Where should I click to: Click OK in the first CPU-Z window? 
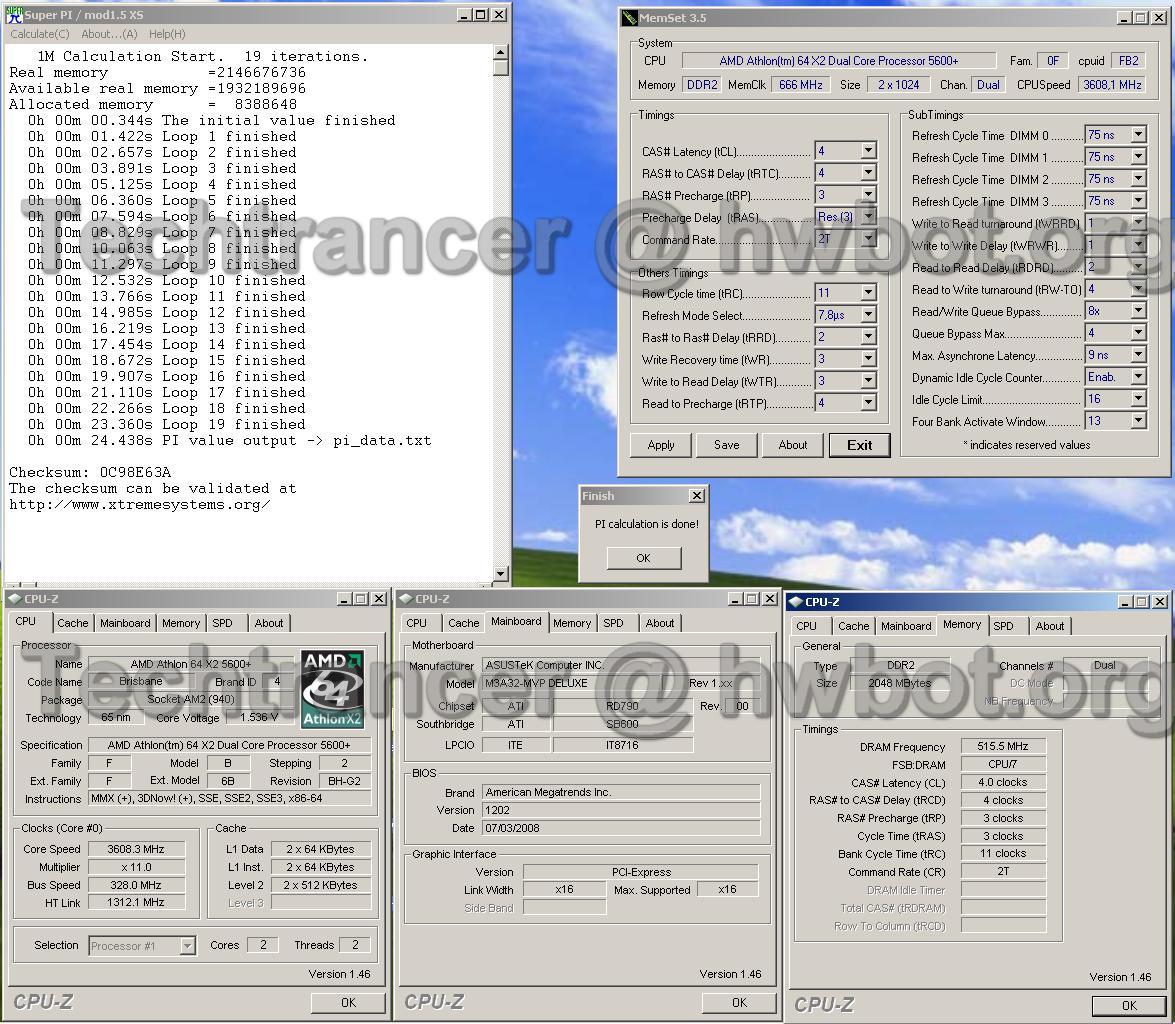[x=348, y=1002]
